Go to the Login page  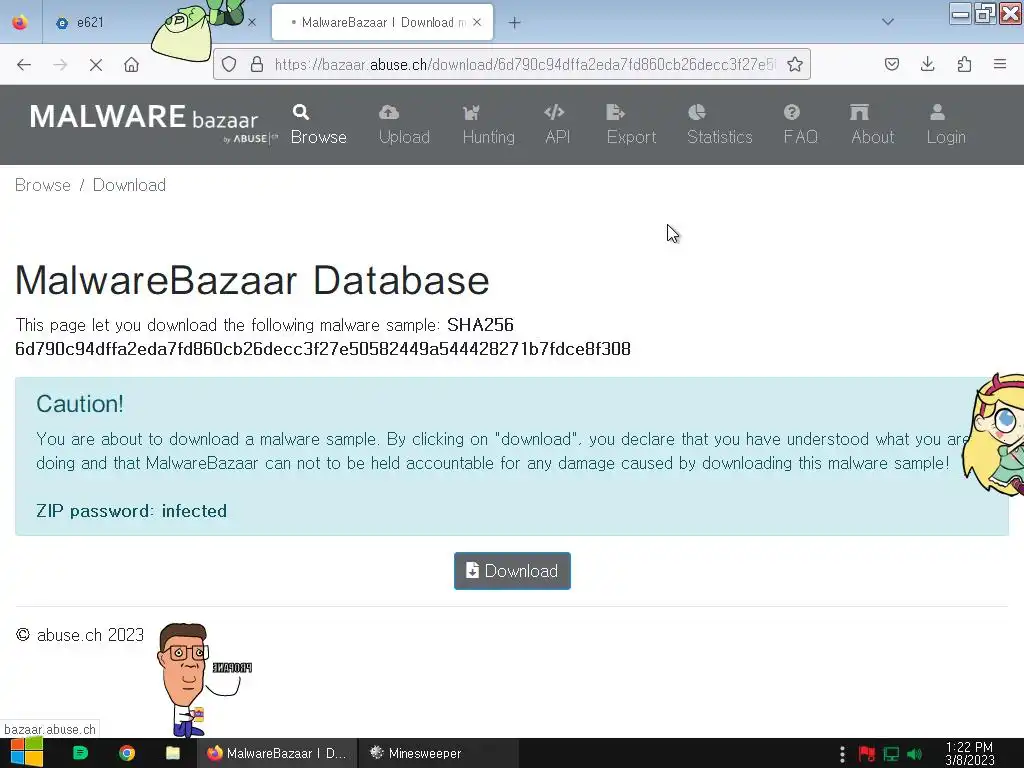click(946, 124)
